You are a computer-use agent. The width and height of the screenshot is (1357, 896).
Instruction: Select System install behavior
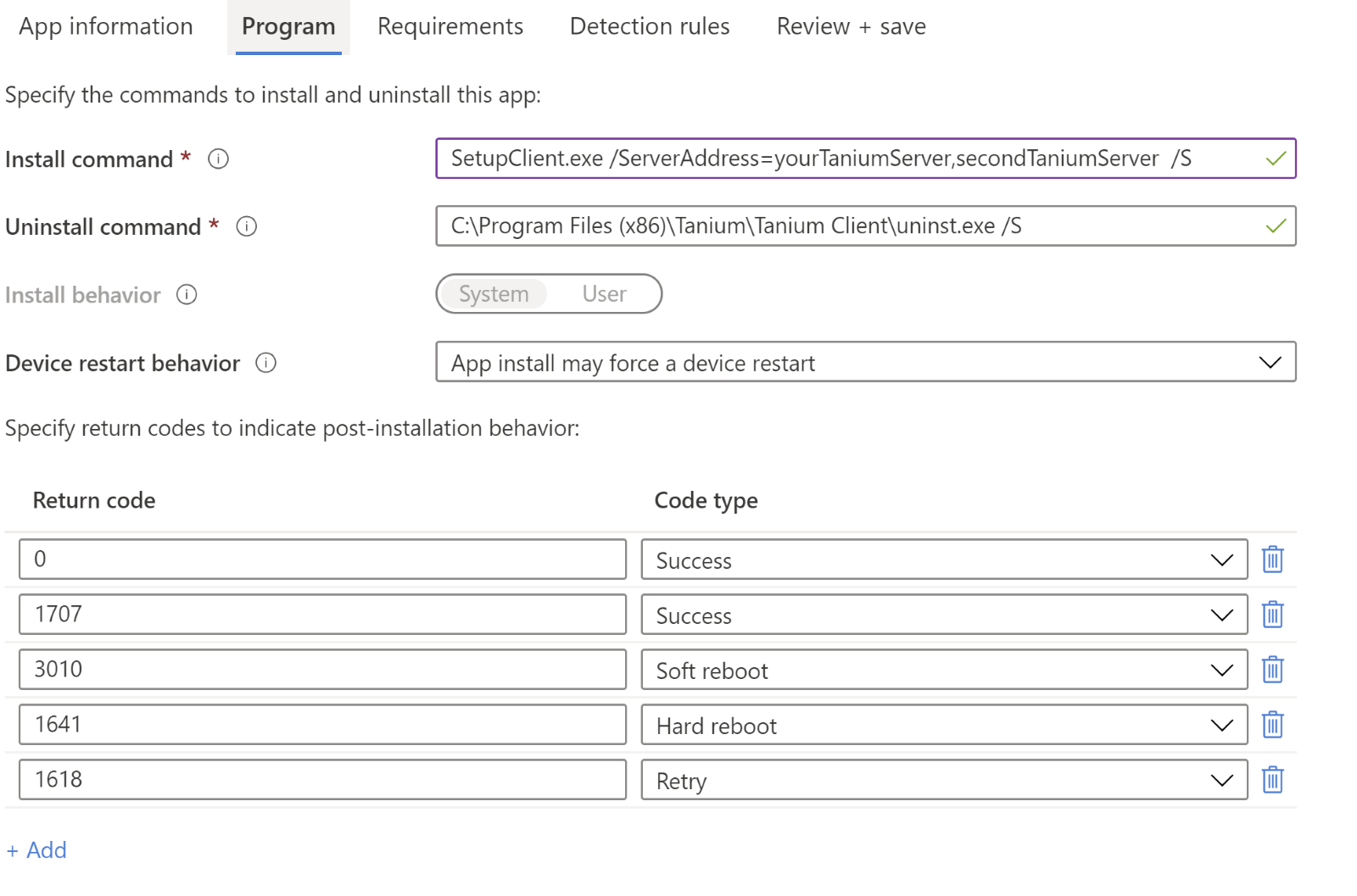(x=493, y=294)
